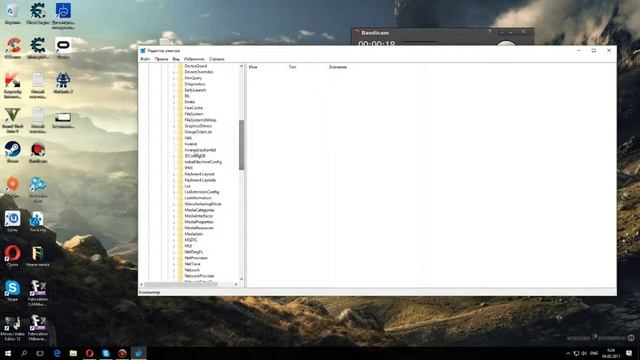Select the ManufacturingMode key
The height and width of the screenshot is (360, 640).
point(203,204)
